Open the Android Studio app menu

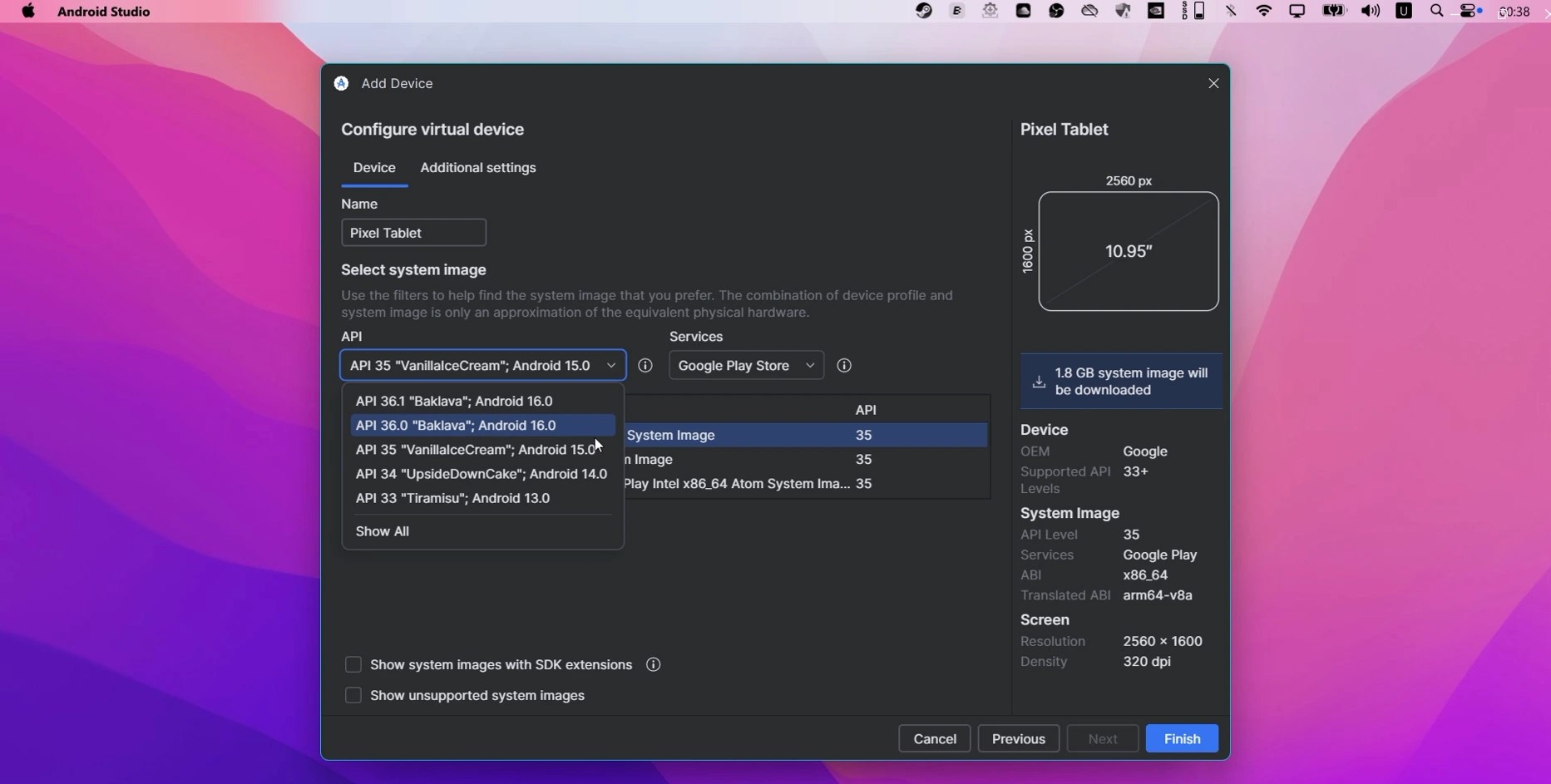click(x=104, y=12)
